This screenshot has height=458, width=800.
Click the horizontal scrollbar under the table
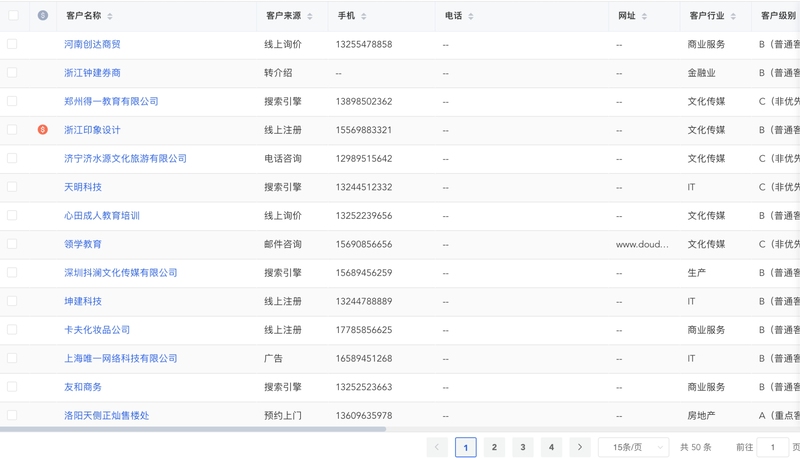(x=193, y=429)
